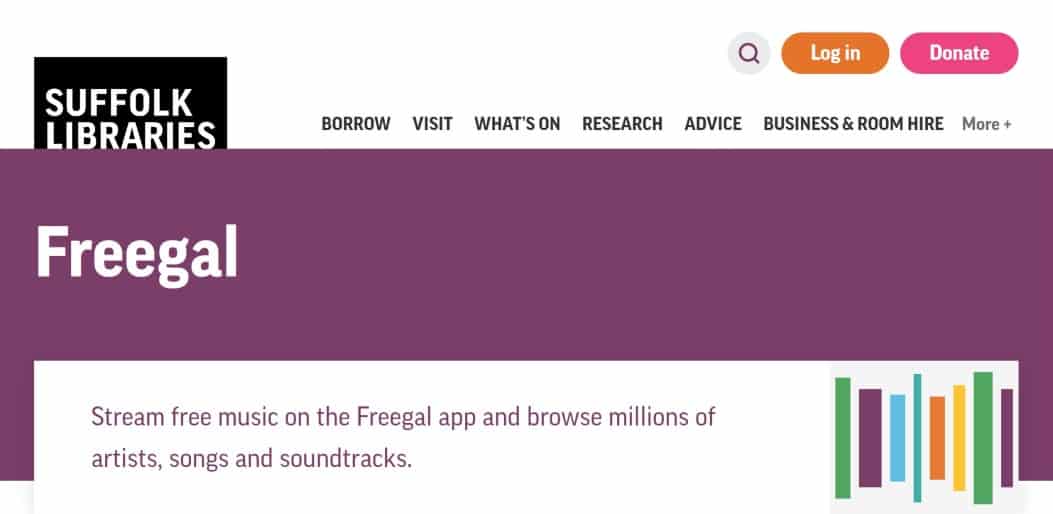Viewport: 1053px width, 514px height.
Task: Open the Borrow menu item
Action: 356,124
